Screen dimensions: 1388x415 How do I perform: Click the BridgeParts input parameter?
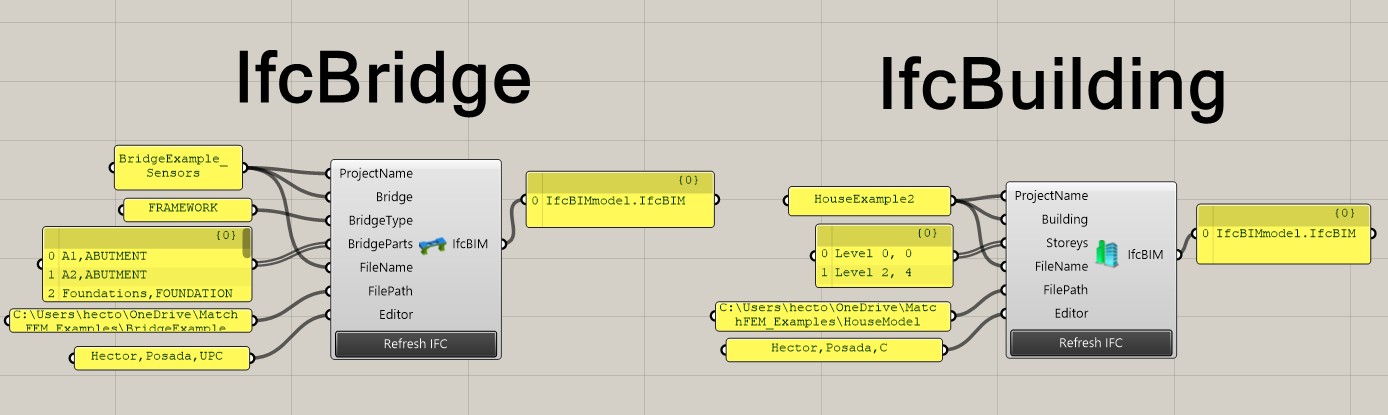click(380, 244)
